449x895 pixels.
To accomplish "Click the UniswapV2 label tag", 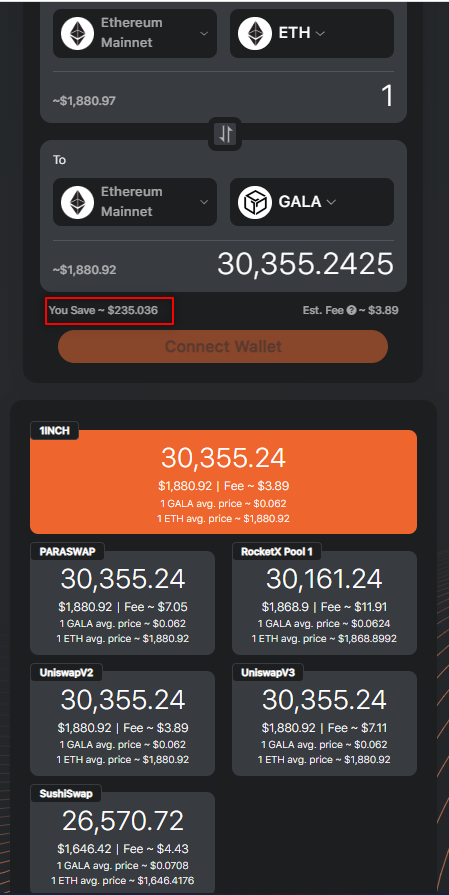I will point(66,673).
